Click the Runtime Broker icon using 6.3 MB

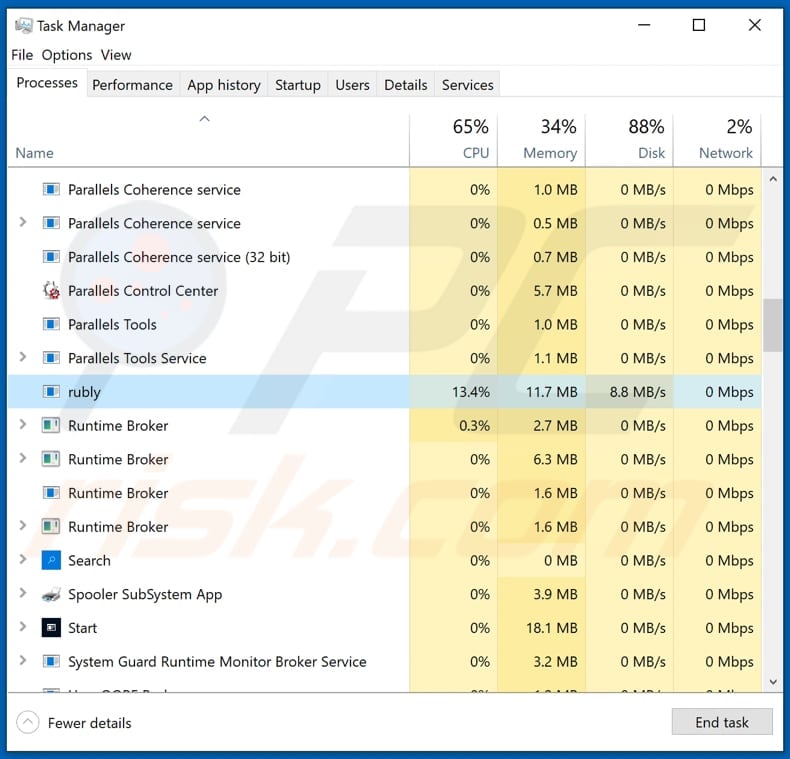pyautogui.click(x=51, y=459)
